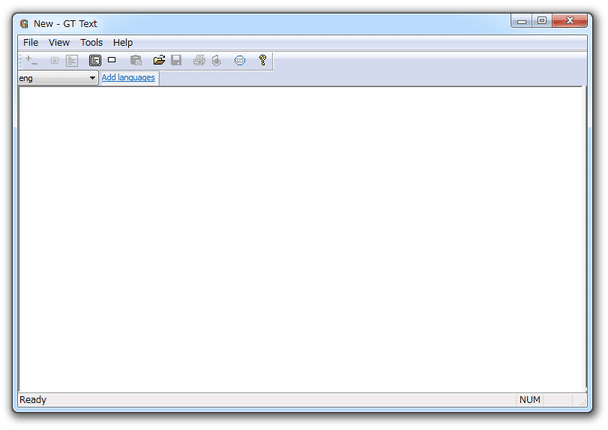Toggle the dark framed capture-window icon

pos(95,60)
